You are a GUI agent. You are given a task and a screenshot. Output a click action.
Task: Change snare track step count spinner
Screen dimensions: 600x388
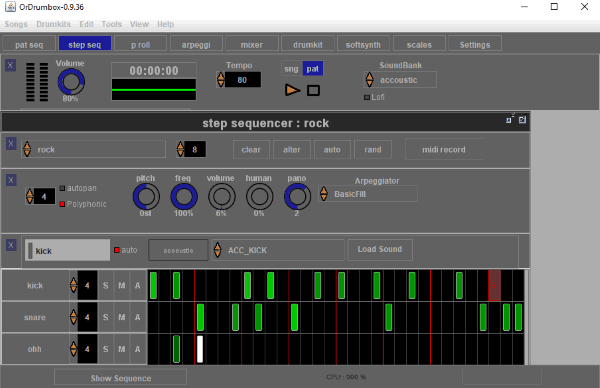tap(73, 317)
